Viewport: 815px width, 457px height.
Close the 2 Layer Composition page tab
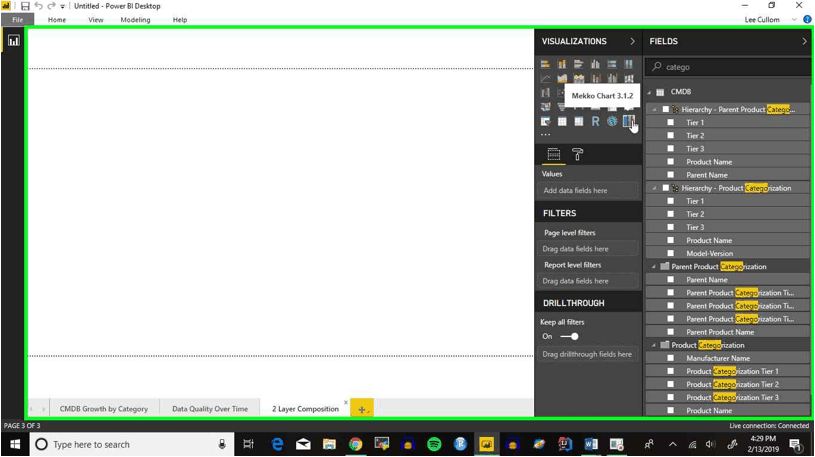[346, 402]
